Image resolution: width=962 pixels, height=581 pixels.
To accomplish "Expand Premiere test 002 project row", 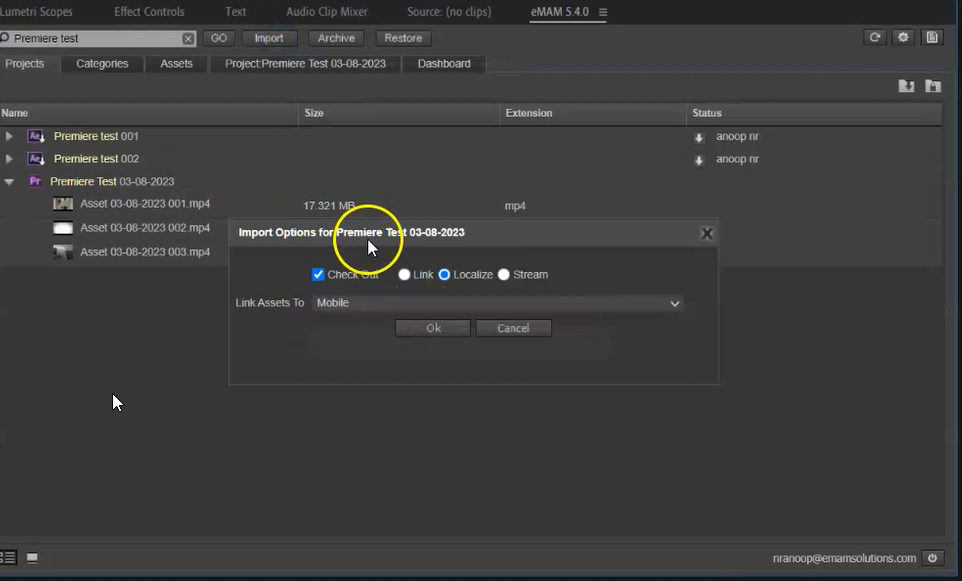I will pyautogui.click(x=9, y=159).
